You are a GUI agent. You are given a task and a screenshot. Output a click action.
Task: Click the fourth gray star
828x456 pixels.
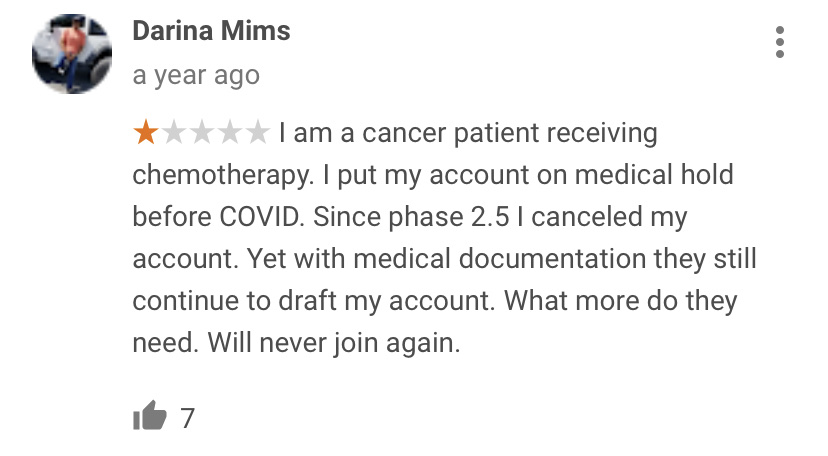(x=230, y=132)
